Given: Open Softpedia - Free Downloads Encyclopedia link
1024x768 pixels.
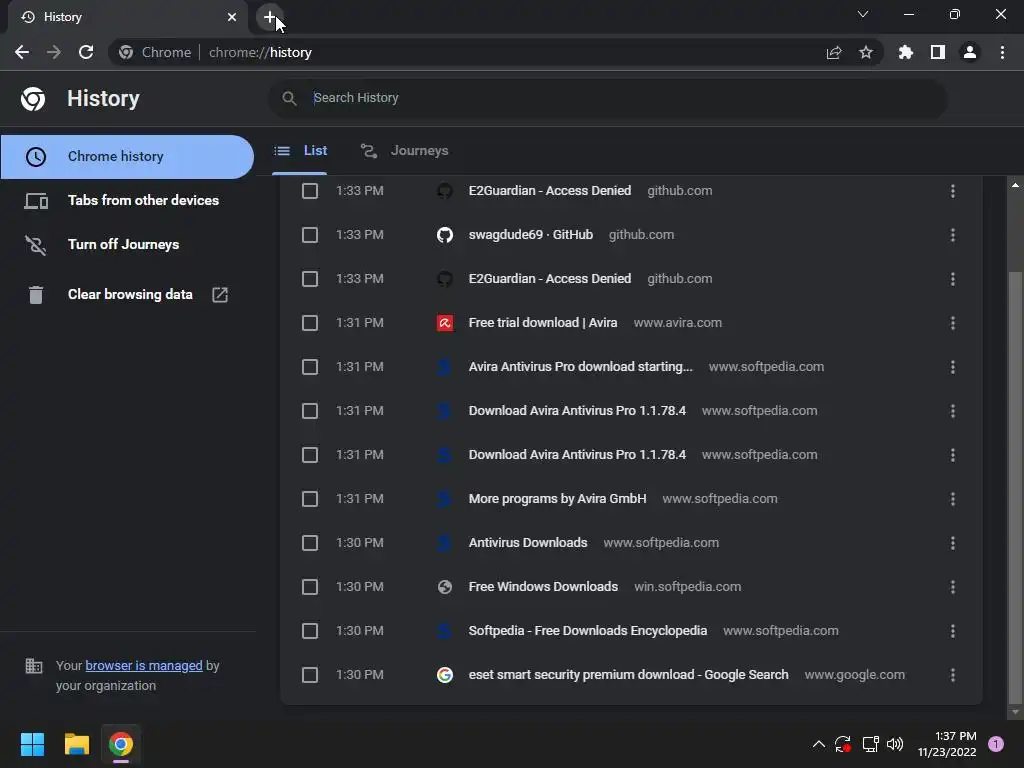Looking at the screenshot, I should click(588, 631).
